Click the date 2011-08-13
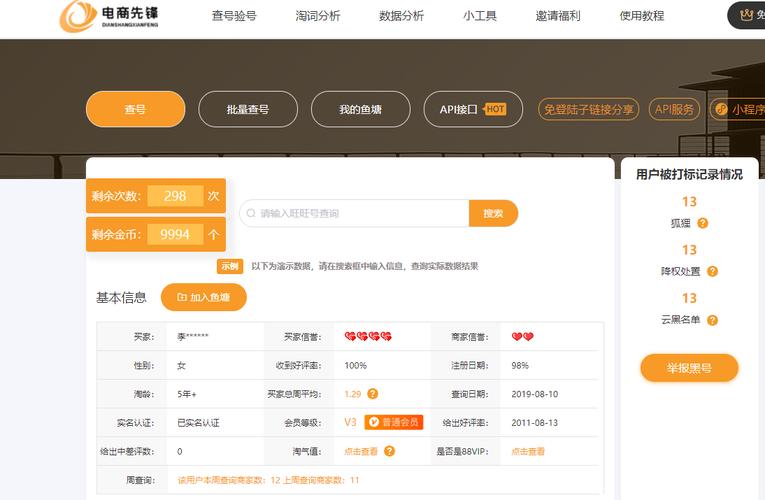The width and height of the screenshot is (765, 500). coord(535,423)
